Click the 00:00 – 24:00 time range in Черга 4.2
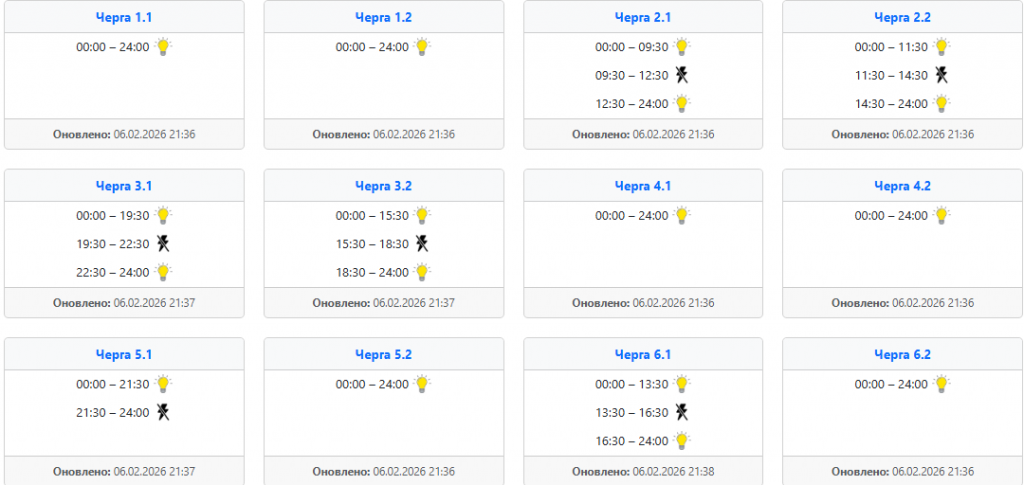The width and height of the screenshot is (1024, 485). [x=891, y=215]
